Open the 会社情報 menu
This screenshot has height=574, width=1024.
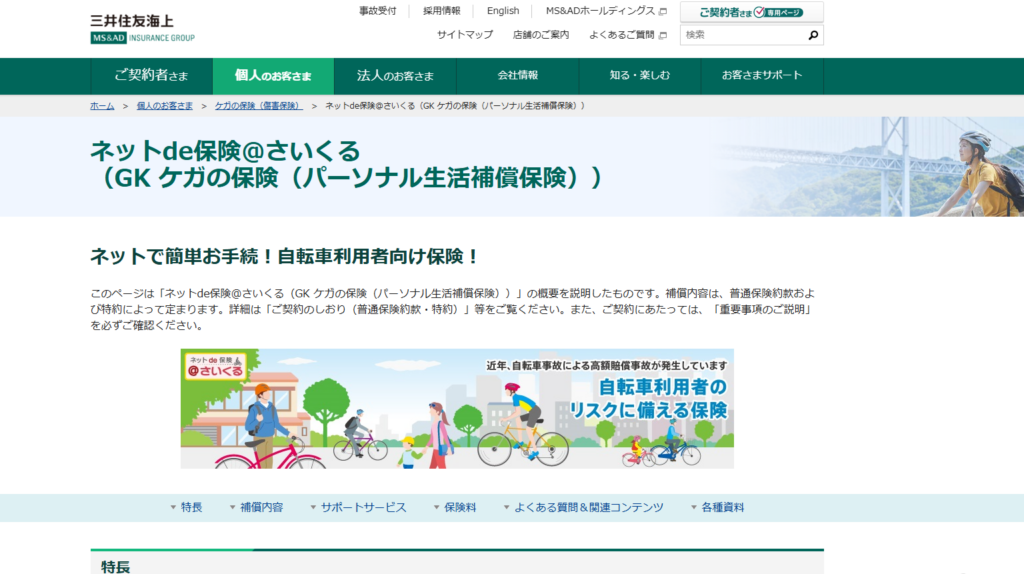pyautogui.click(x=518, y=76)
